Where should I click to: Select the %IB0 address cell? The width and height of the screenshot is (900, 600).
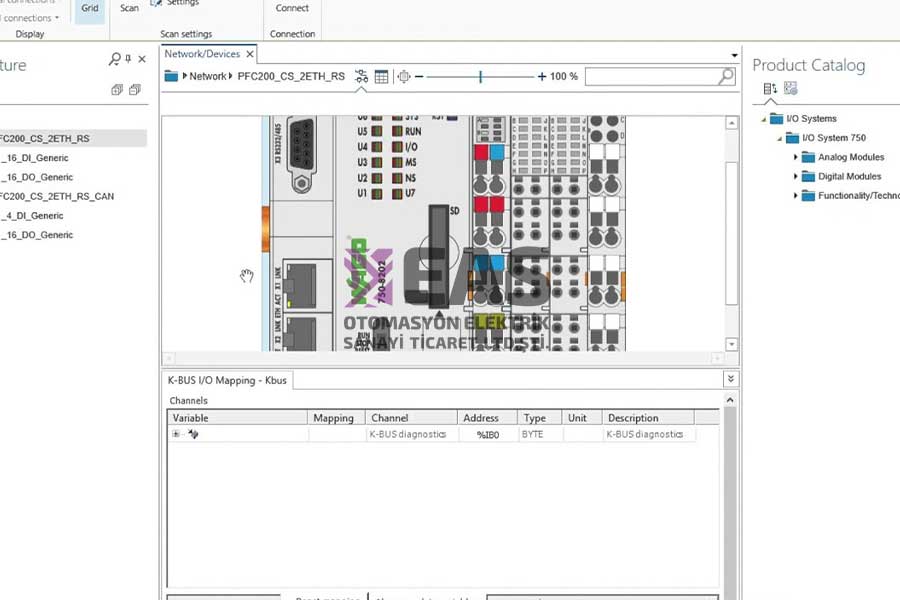pyautogui.click(x=488, y=435)
